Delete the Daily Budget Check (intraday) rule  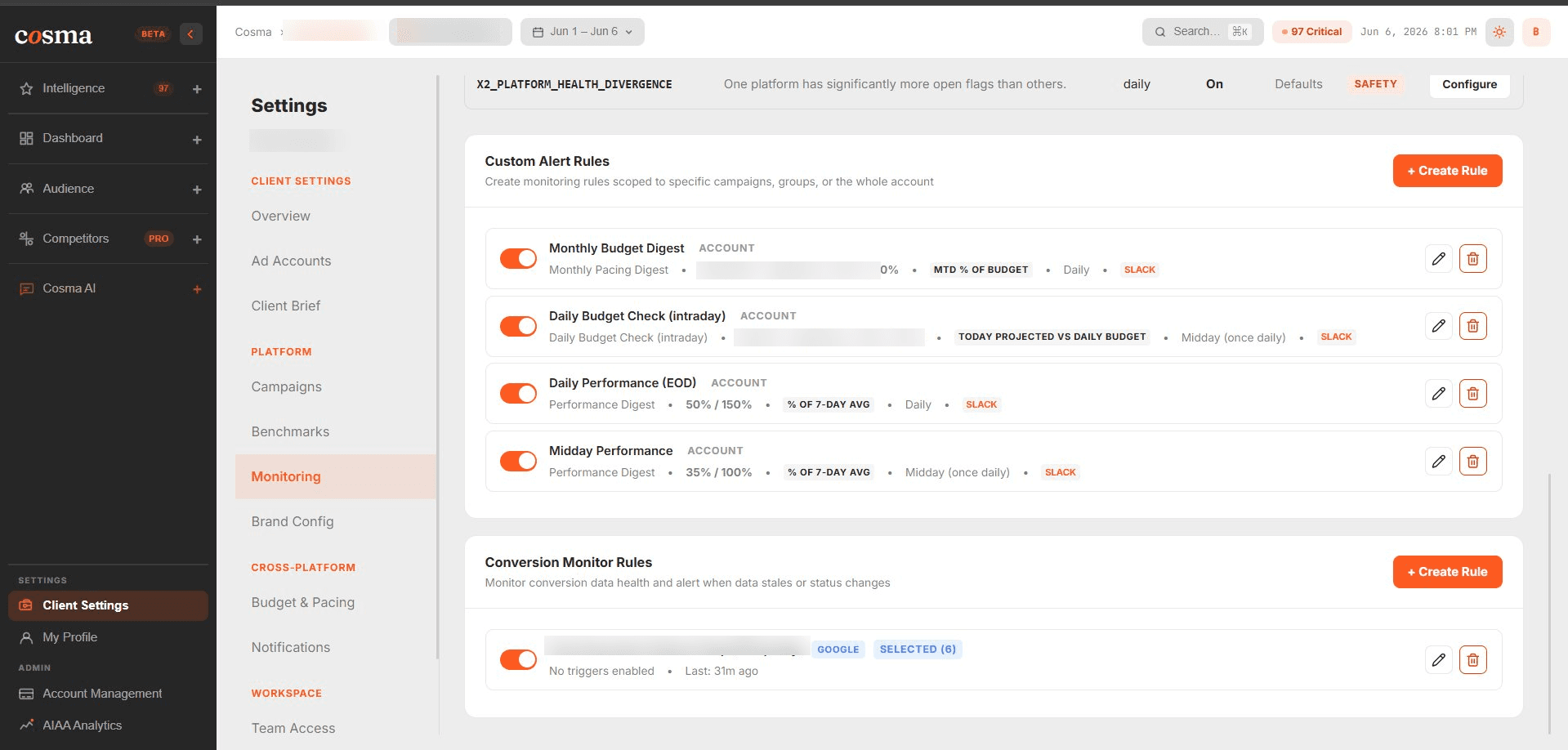click(1473, 326)
